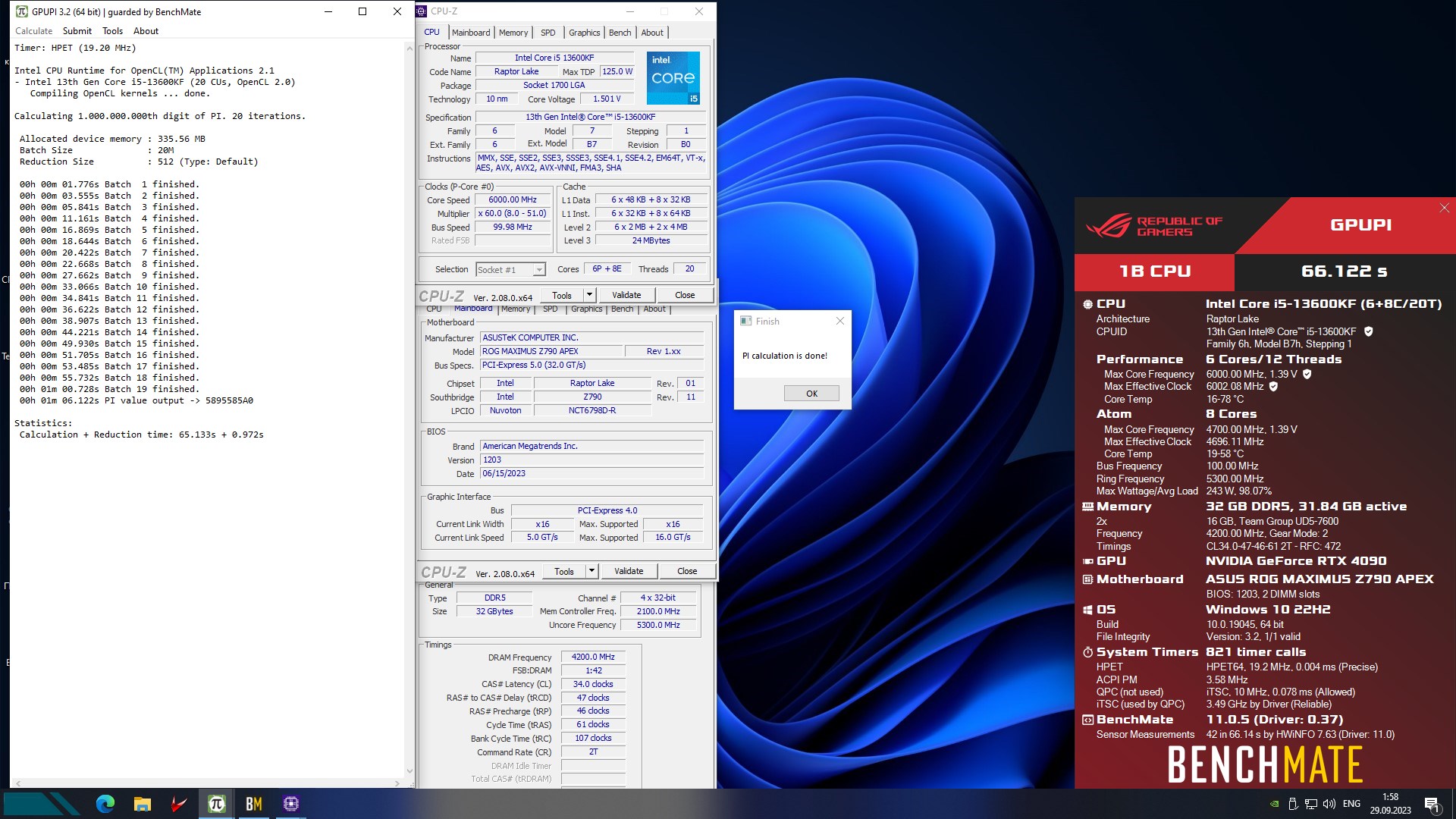Open the Socket #1 selection dropdown

point(510,269)
